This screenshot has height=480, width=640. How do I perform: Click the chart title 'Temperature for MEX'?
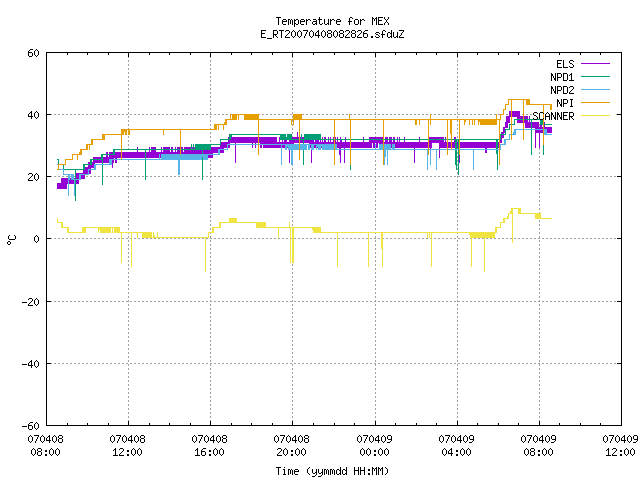(332, 21)
